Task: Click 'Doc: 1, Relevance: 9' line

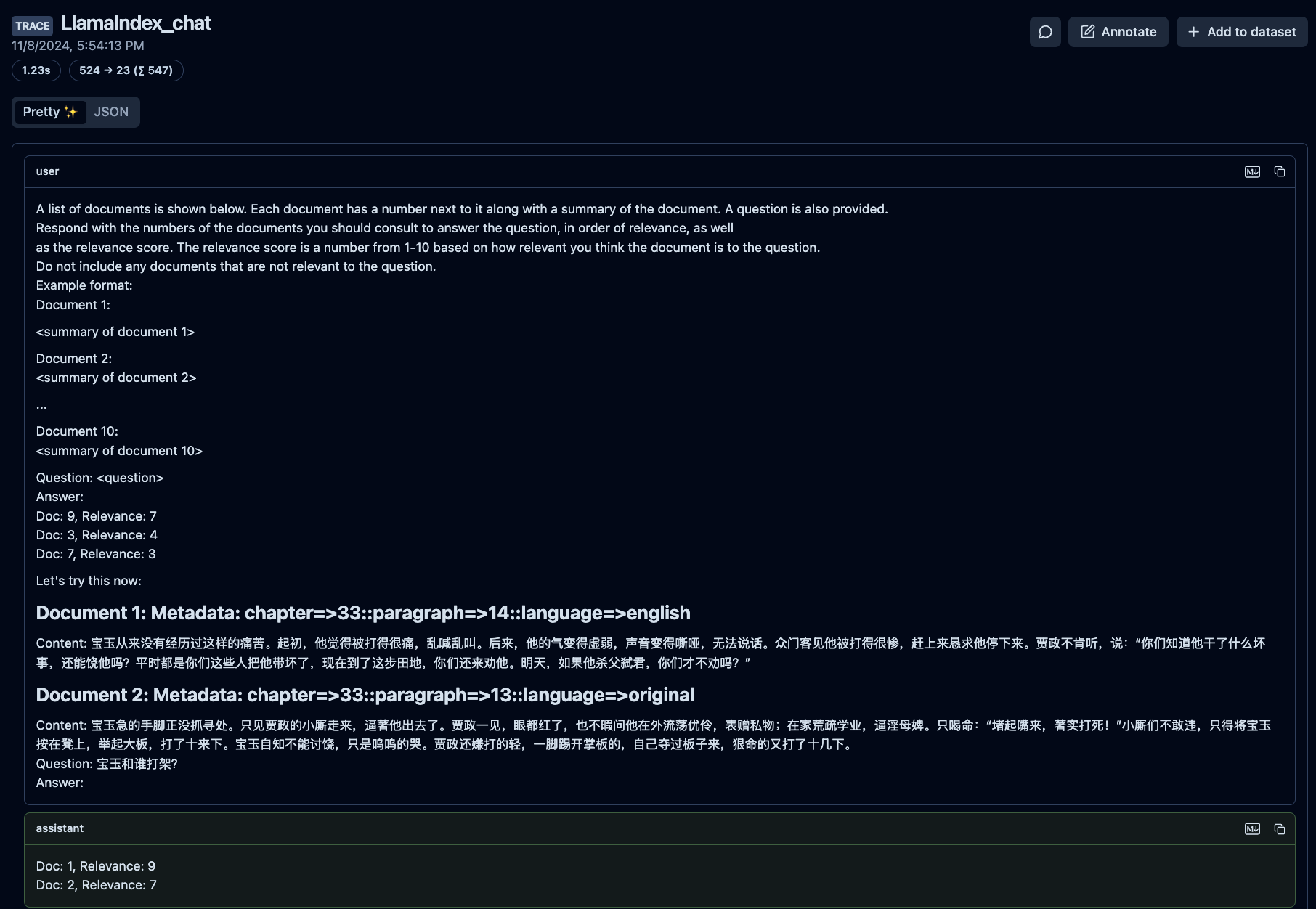Action: click(96, 866)
